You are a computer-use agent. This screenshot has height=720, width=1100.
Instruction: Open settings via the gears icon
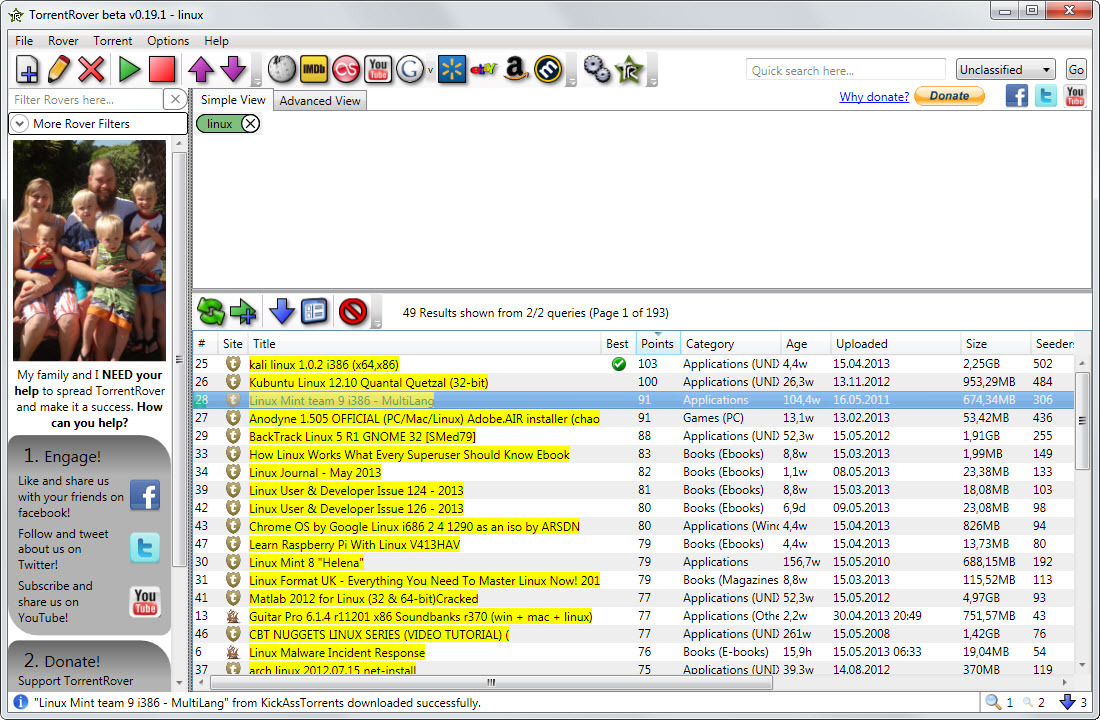pos(597,69)
